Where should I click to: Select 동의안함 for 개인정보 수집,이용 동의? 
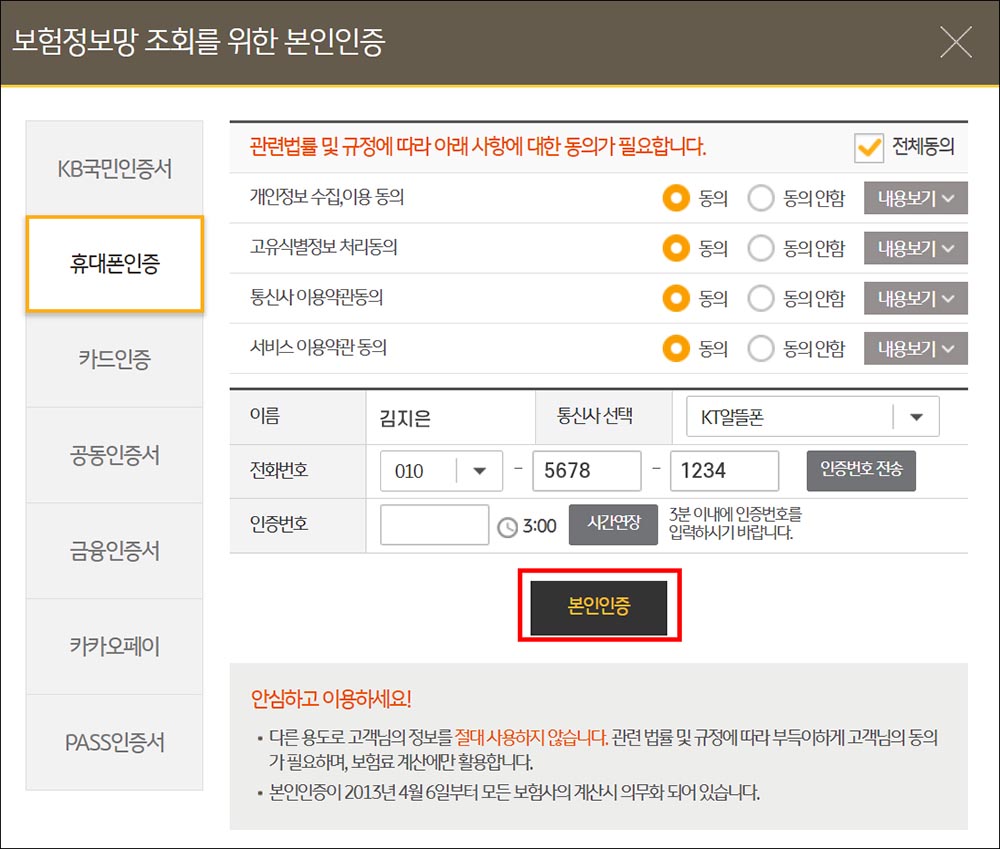(x=758, y=198)
